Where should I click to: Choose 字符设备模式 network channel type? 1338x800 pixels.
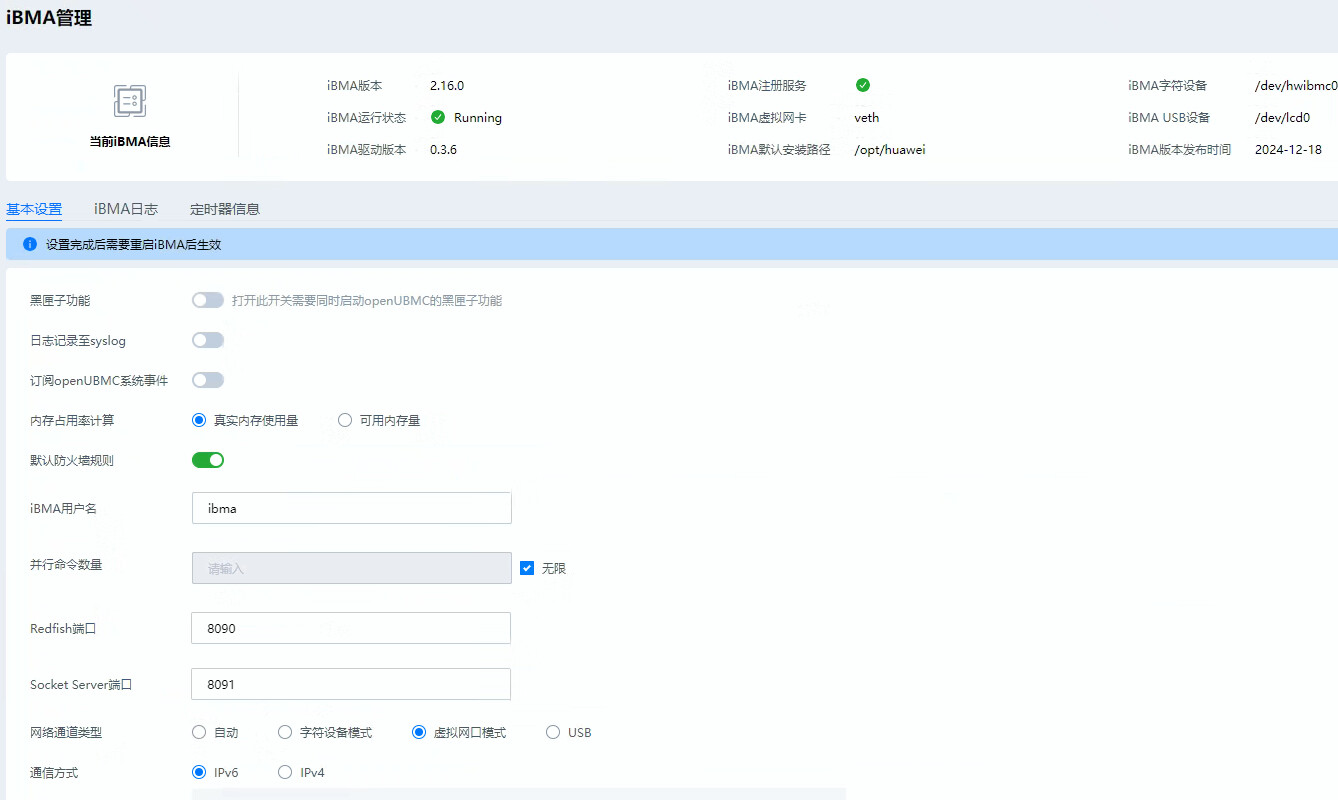coord(285,732)
